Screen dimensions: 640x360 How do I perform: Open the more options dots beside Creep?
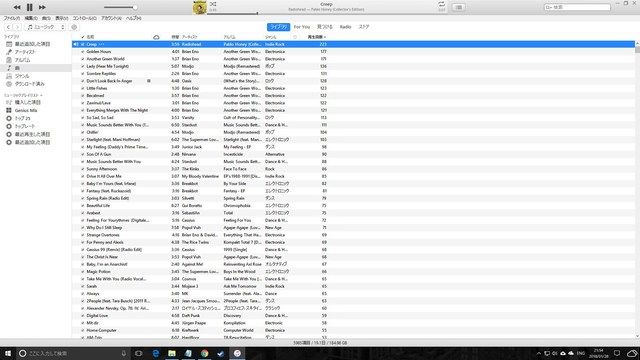102,44
